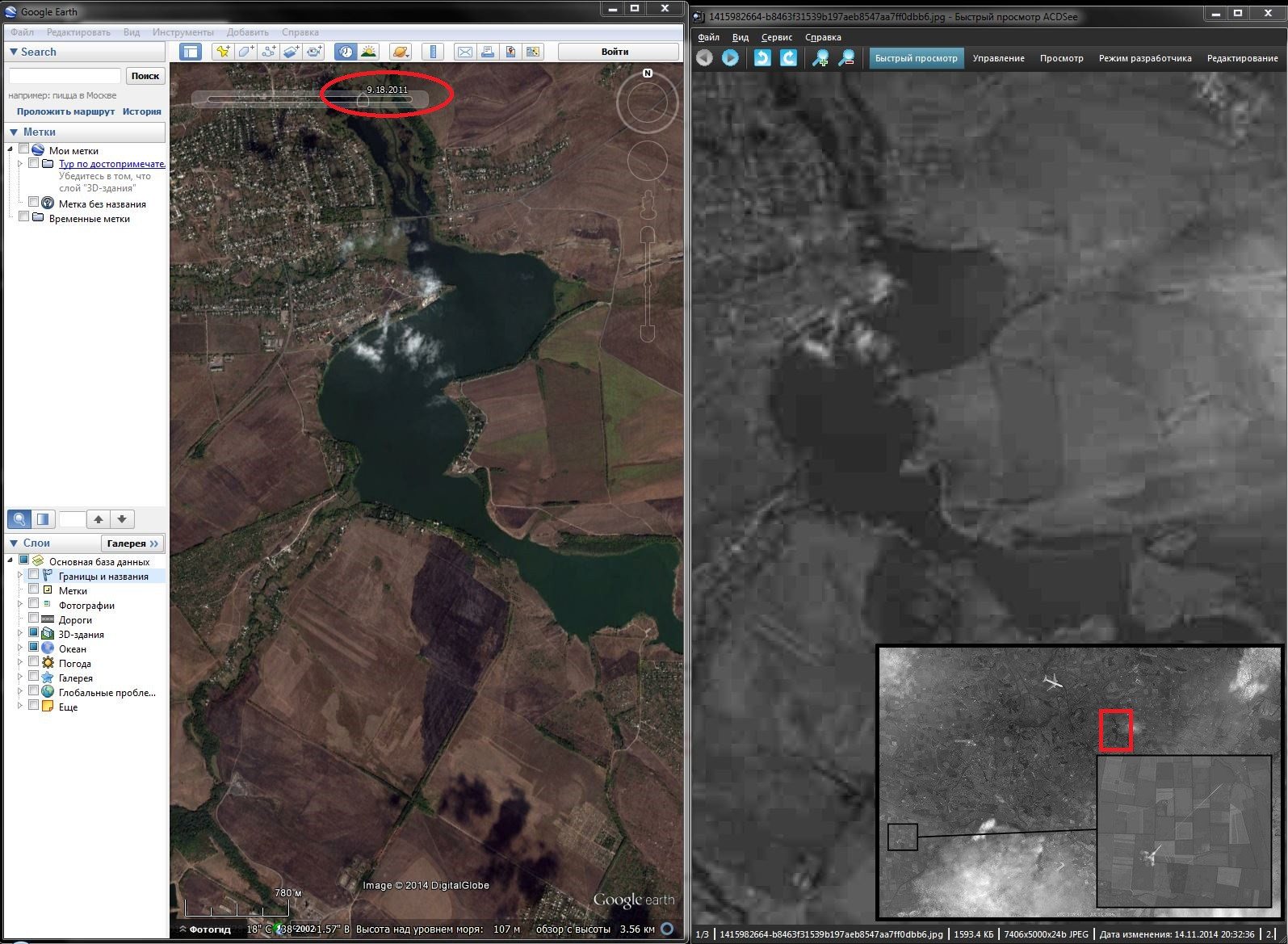The image size is (1288, 944).
Task: Disable the Океан layer checkbox
Action: (x=34, y=648)
